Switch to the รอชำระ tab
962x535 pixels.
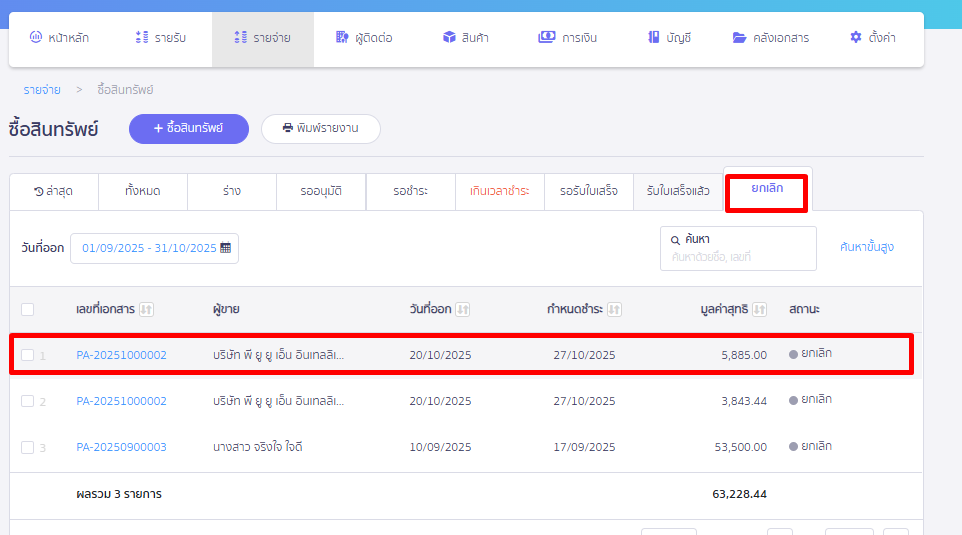pos(411,191)
